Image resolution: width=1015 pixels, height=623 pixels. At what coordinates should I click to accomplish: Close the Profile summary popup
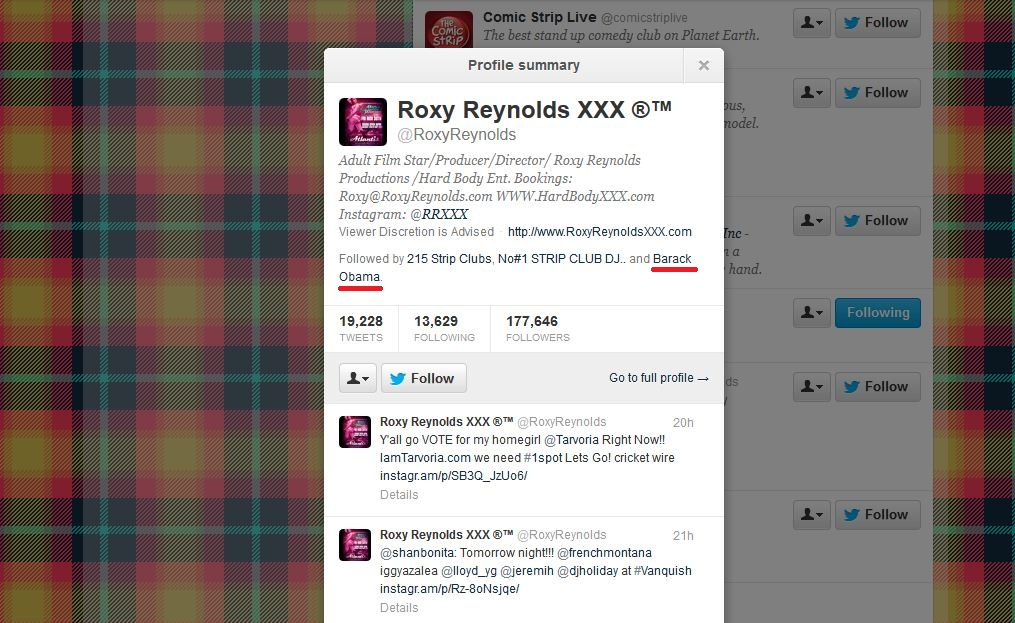click(x=704, y=65)
